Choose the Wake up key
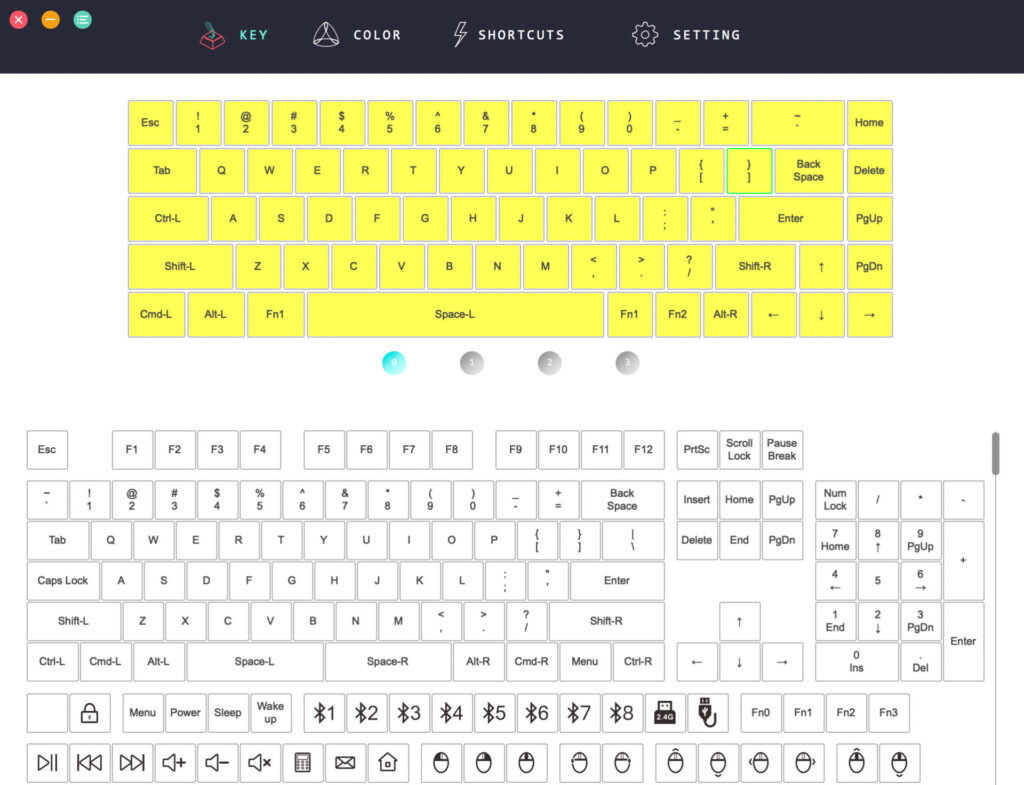 [x=270, y=713]
